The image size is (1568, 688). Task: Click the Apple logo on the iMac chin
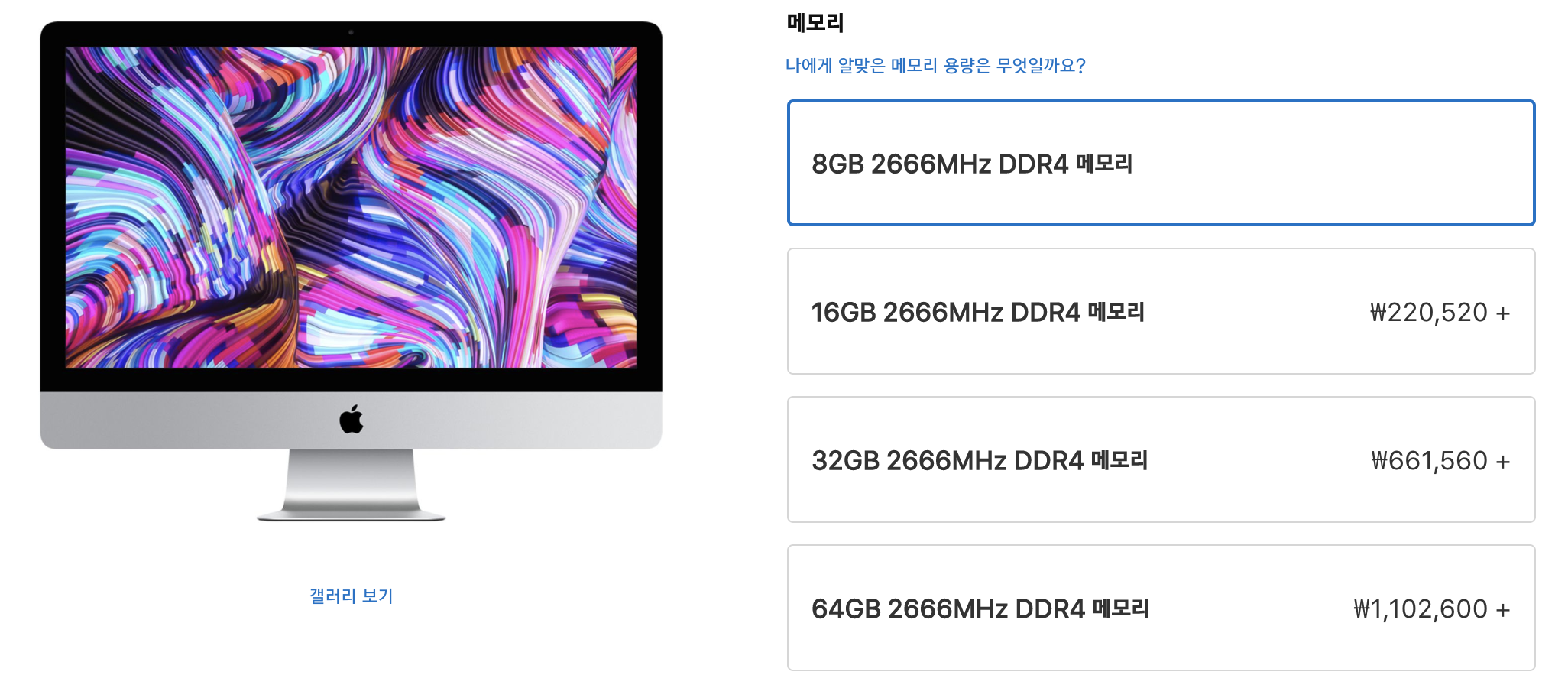coord(352,420)
